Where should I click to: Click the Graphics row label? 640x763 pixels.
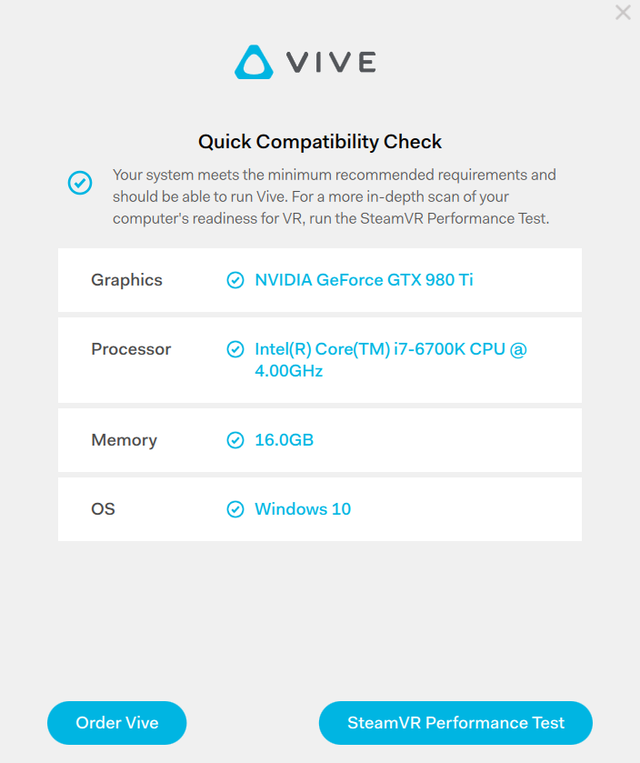126,280
